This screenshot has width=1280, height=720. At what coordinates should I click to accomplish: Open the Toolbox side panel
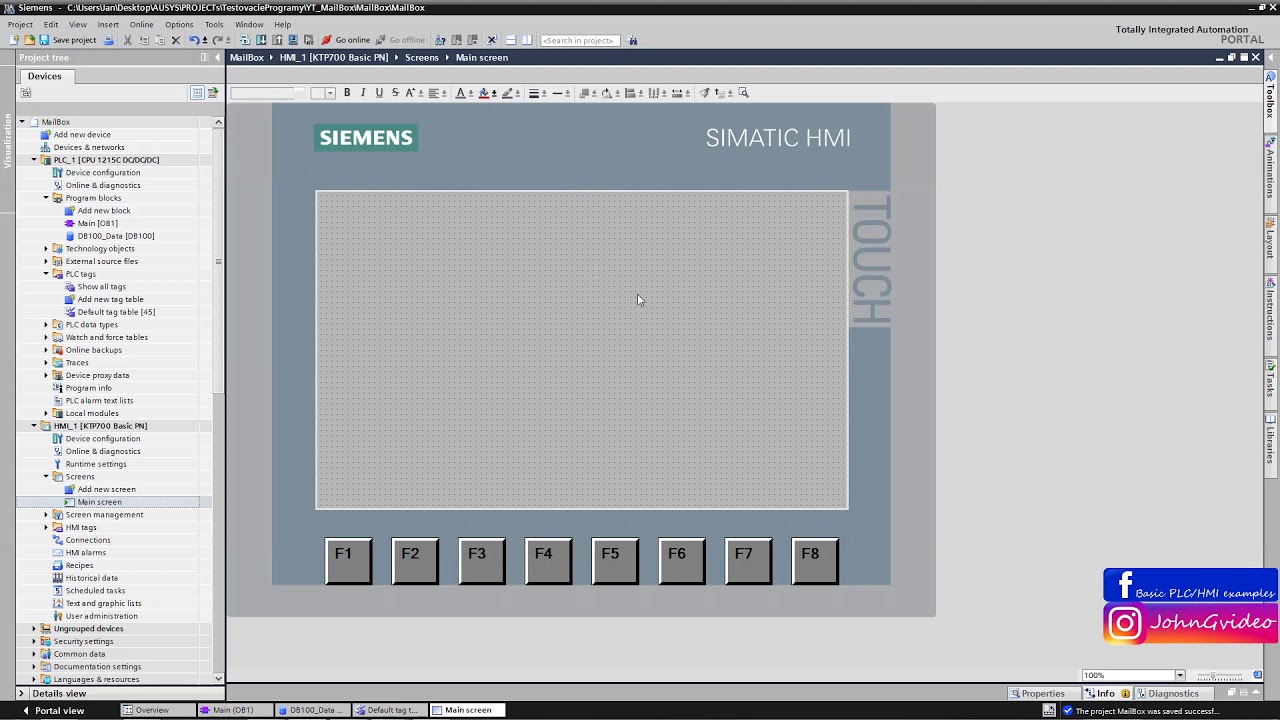(1271, 96)
